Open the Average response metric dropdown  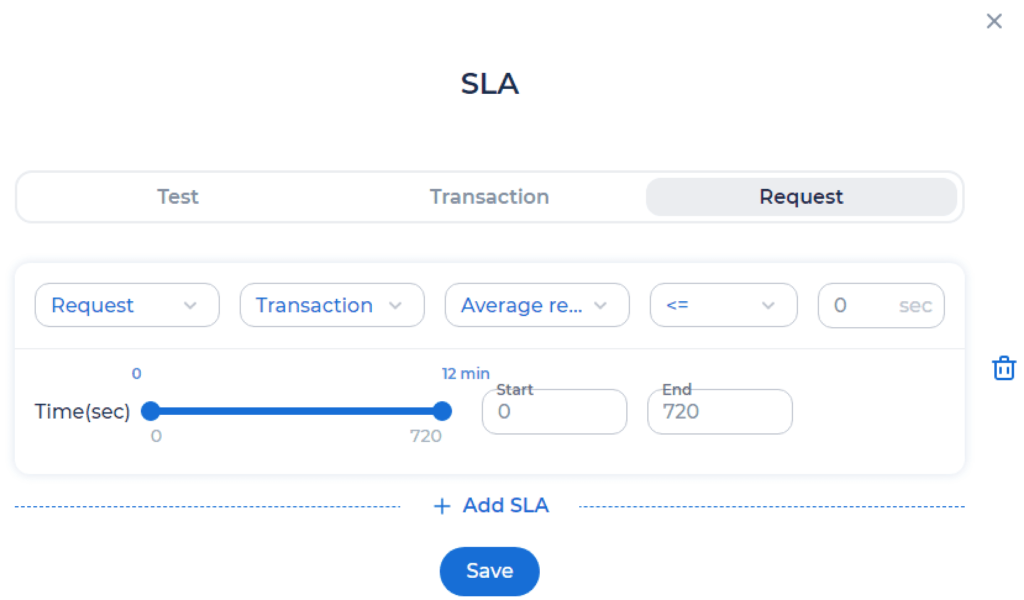click(536, 305)
